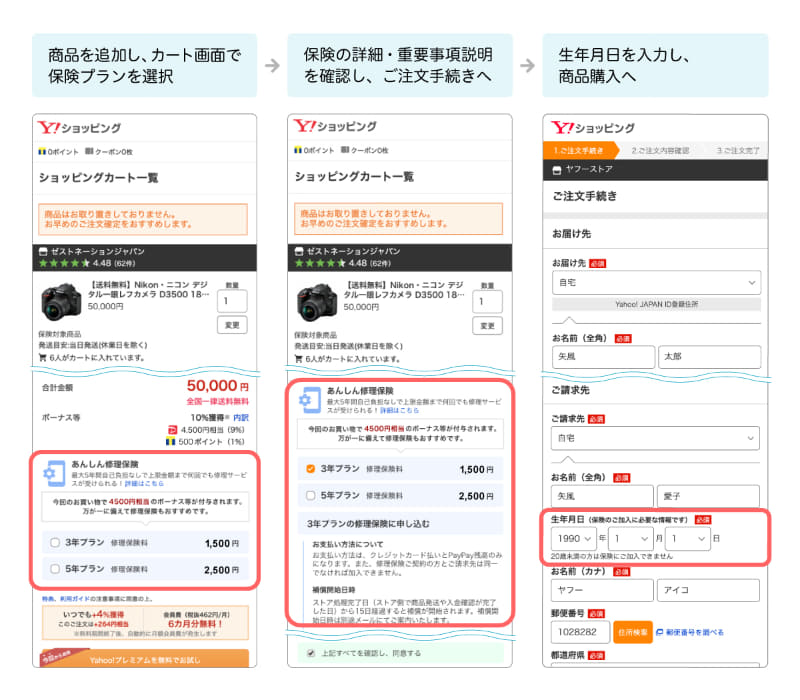
Task: Click the store icon next to ヤフーストア
Action: click(557, 170)
